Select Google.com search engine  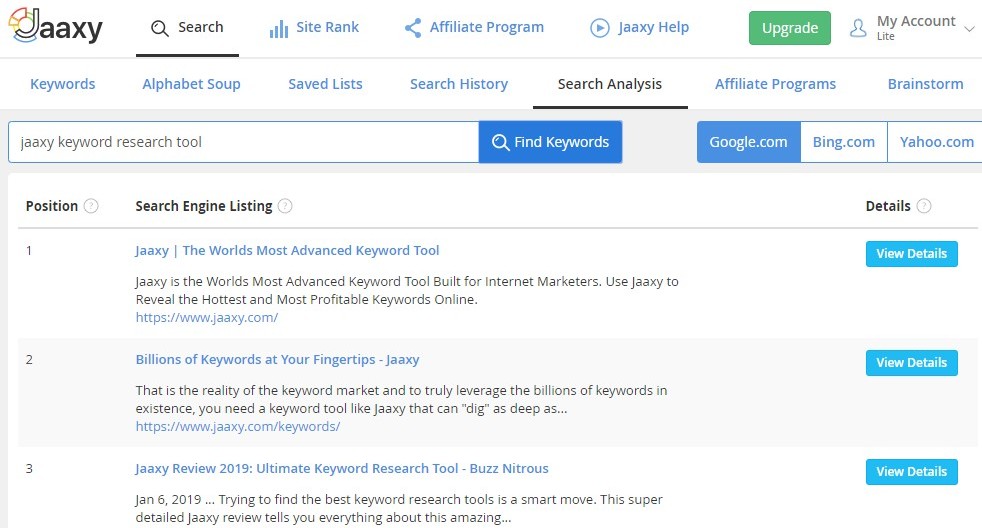coord(748,142)
